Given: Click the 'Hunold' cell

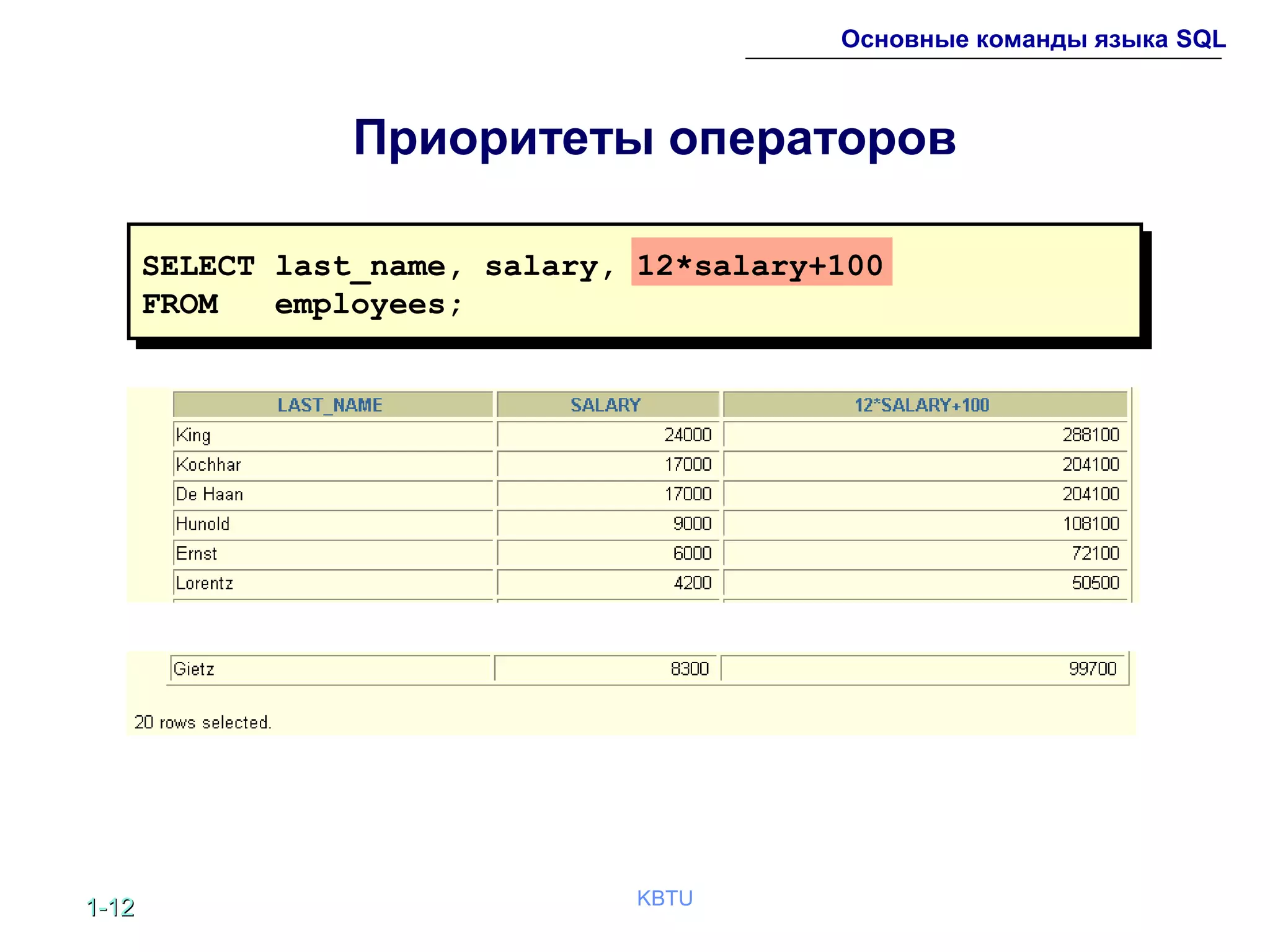Looking at the screenshot, I should (333, 524).
